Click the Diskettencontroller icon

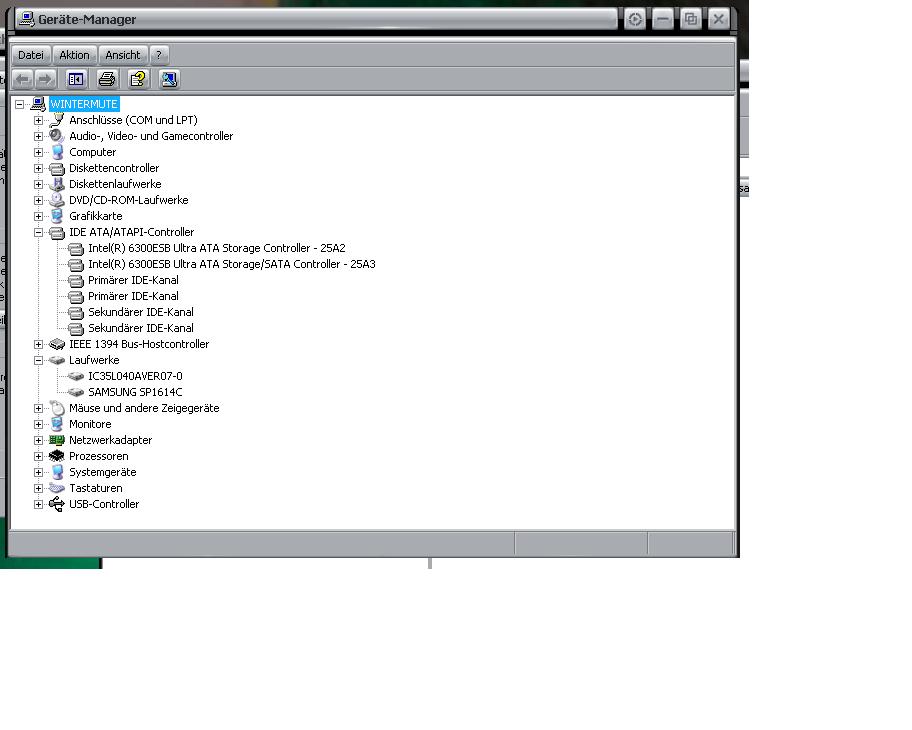[57, 169]
